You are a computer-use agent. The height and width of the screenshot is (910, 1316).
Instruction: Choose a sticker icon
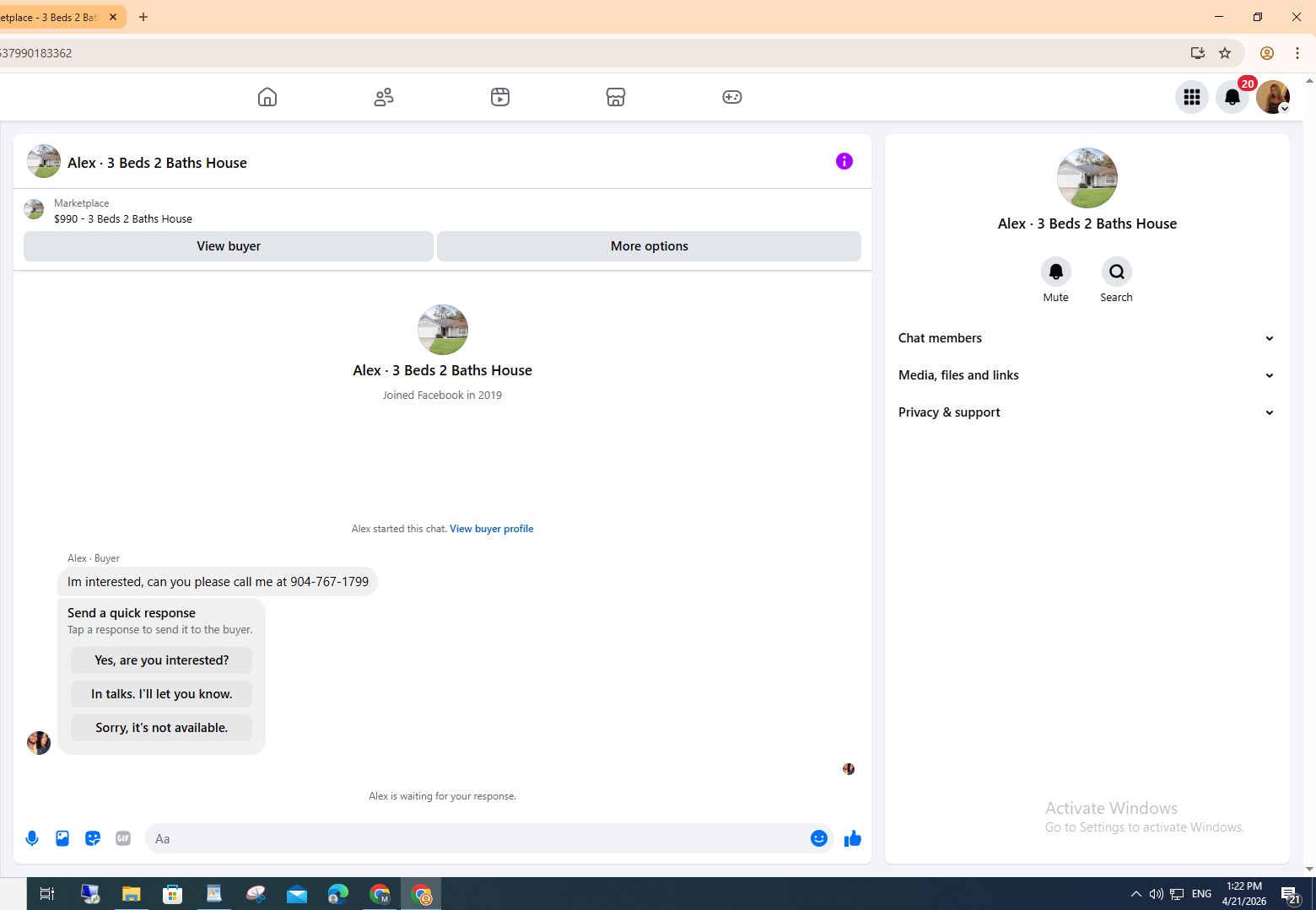(x=93, y=838)
